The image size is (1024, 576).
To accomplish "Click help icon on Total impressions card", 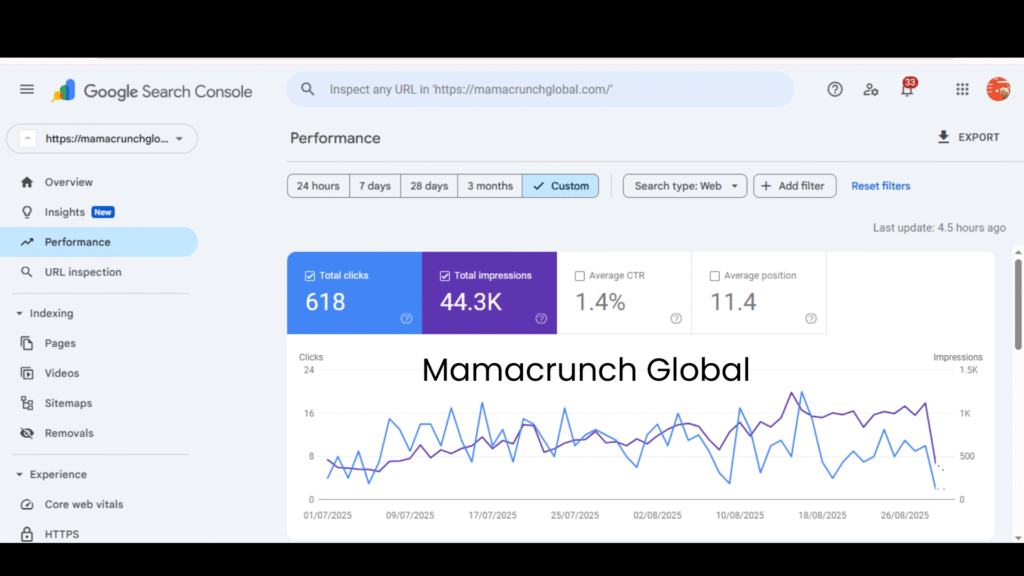I will coord(541,319).
